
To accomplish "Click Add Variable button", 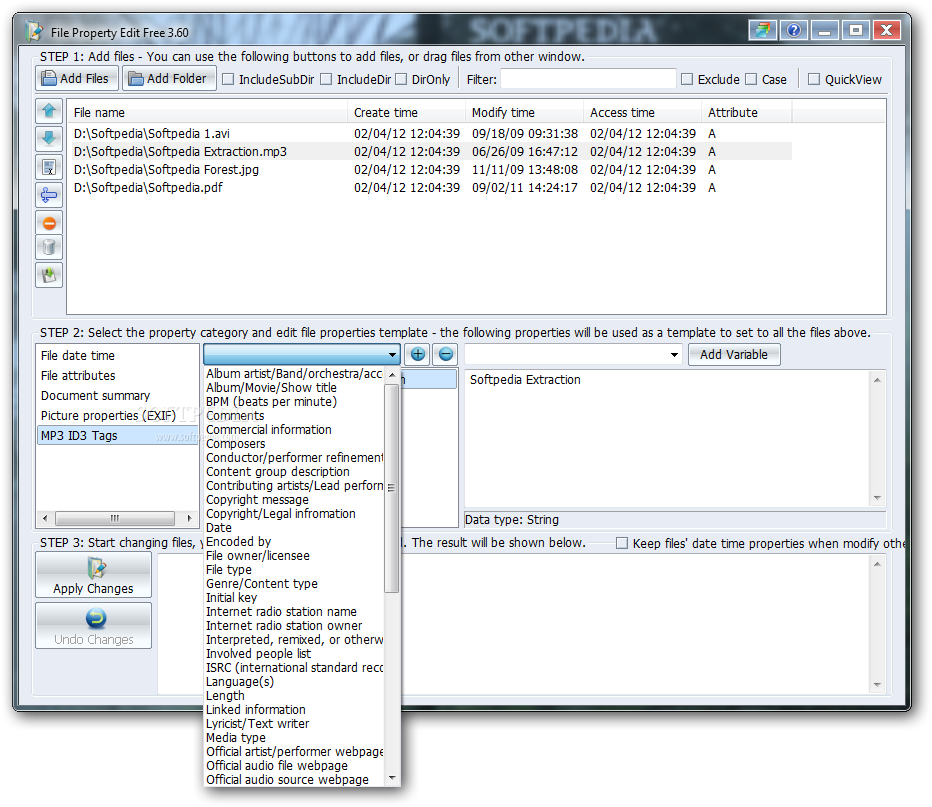I will pyautogui.click(x=734, y=355).
